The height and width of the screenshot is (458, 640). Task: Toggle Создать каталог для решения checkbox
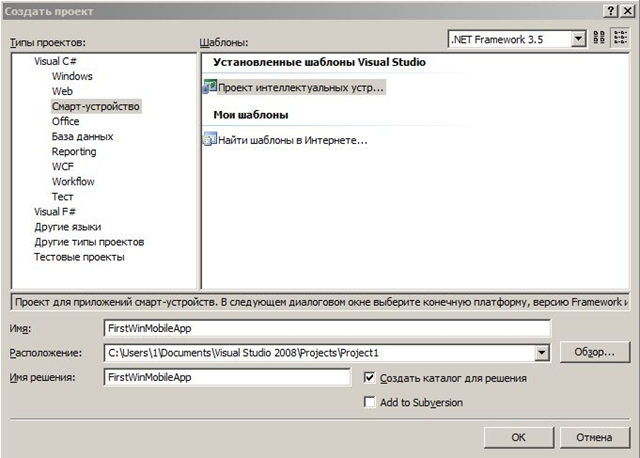[x=369, y=378]
